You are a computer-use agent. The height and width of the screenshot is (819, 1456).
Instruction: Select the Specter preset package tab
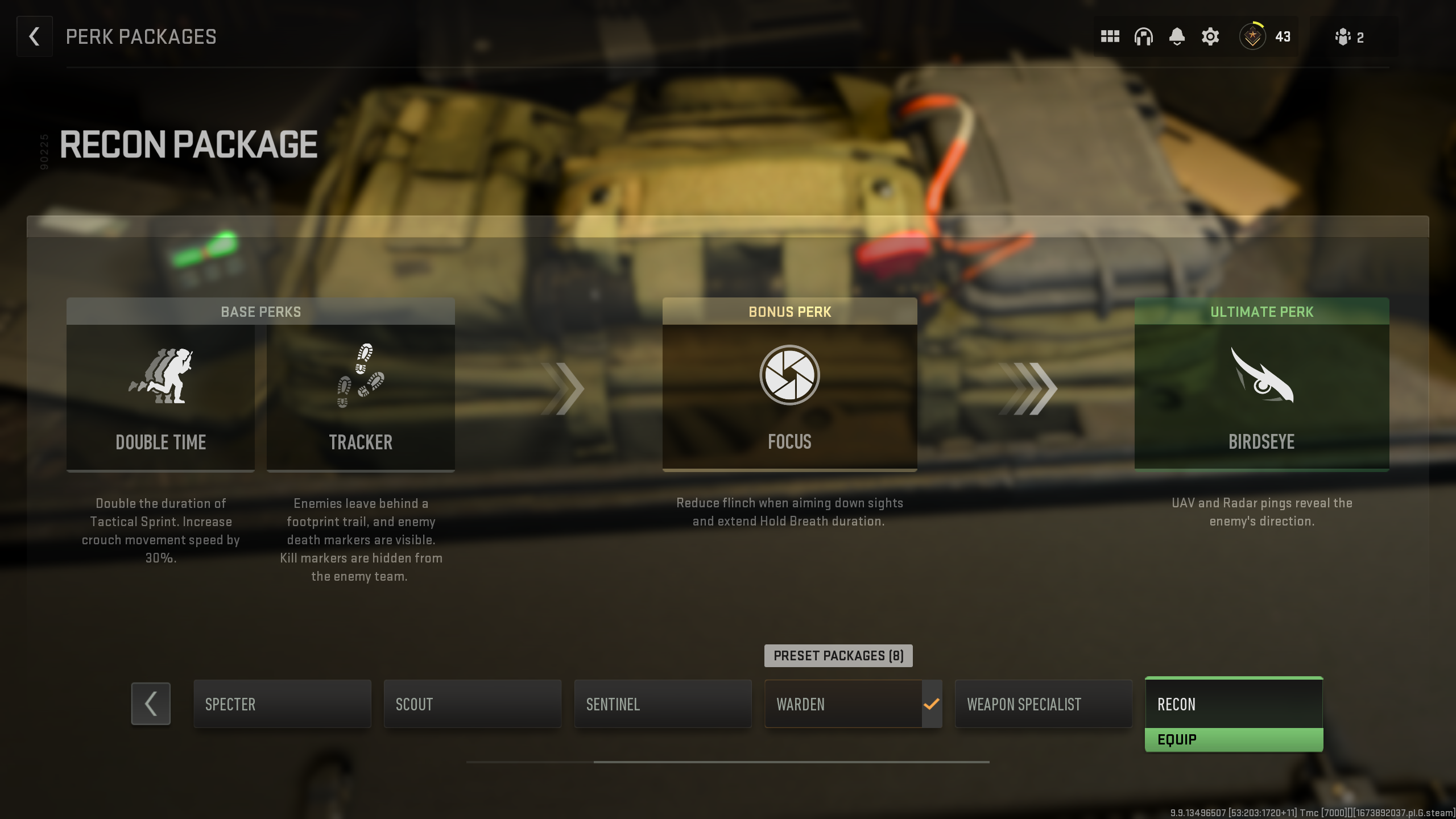coord(282,704)
